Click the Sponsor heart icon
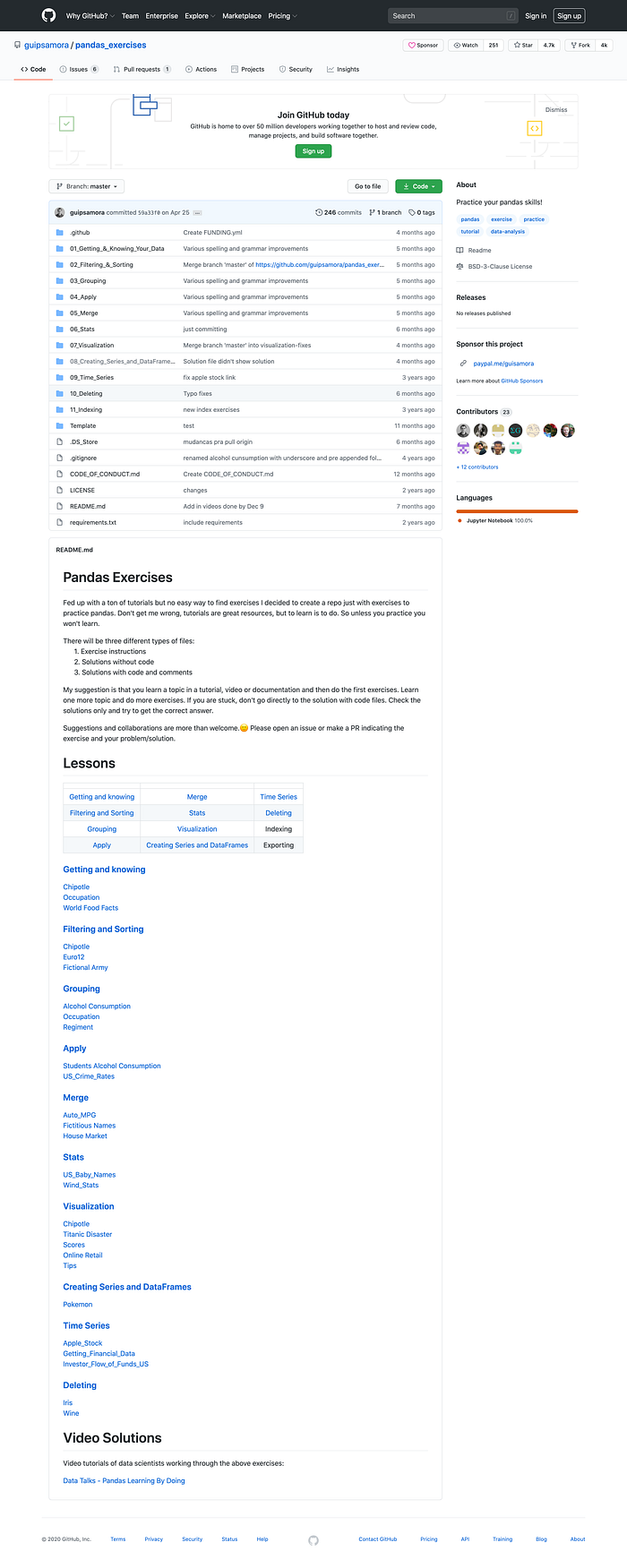627x1568 pixels. coord(412,46)
